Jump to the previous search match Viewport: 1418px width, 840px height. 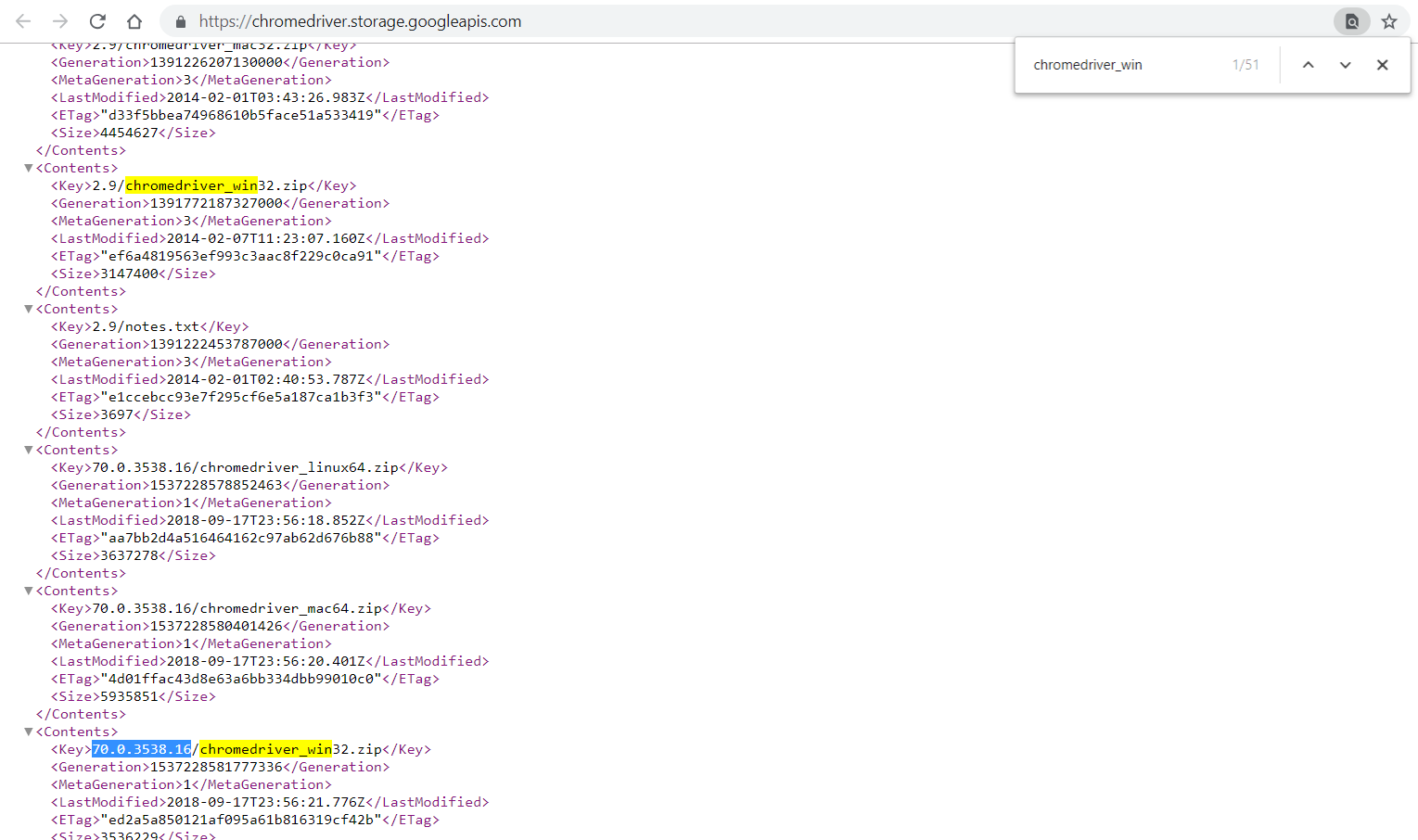(x=1308, y=65)
